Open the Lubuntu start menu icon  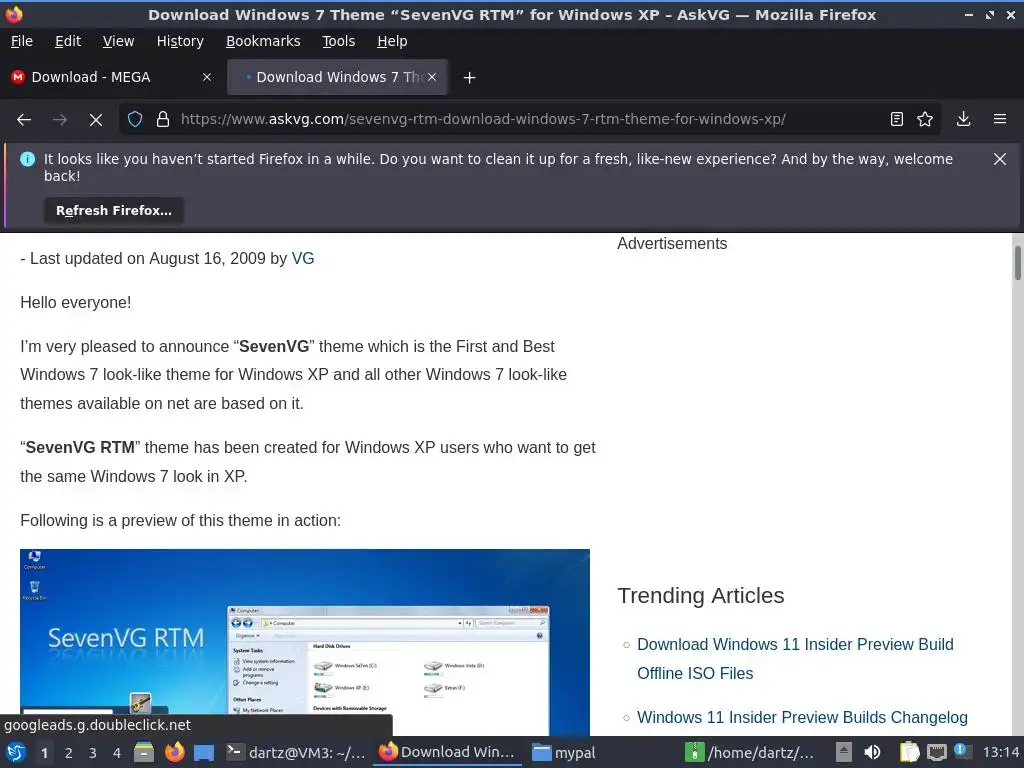[x=16, y=752]
